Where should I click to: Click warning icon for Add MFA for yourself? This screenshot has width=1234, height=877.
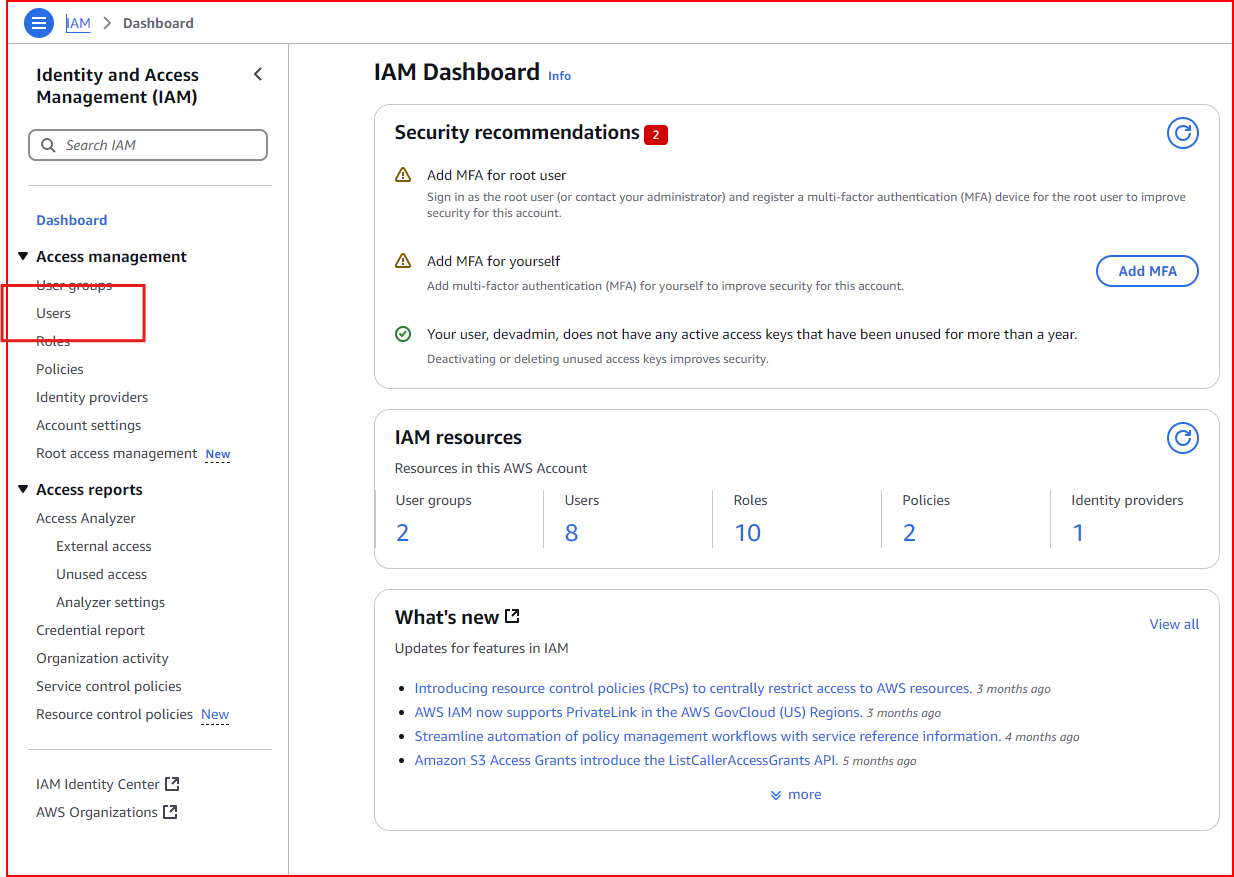point(403,261)
